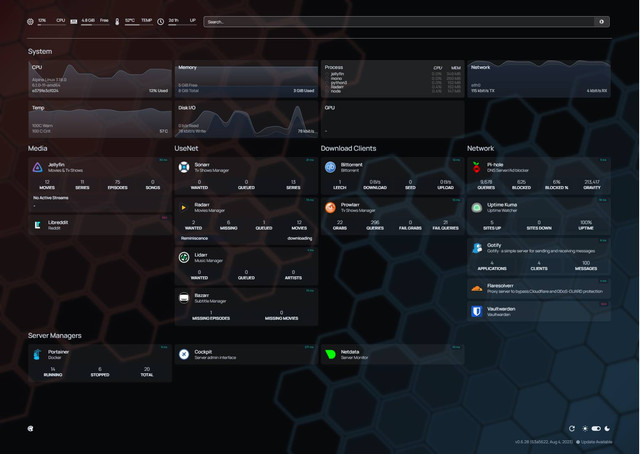Viewport: 640px width, 454px height.
Task: Click the Network traffic graph widget
Action: tap(539, 79)
